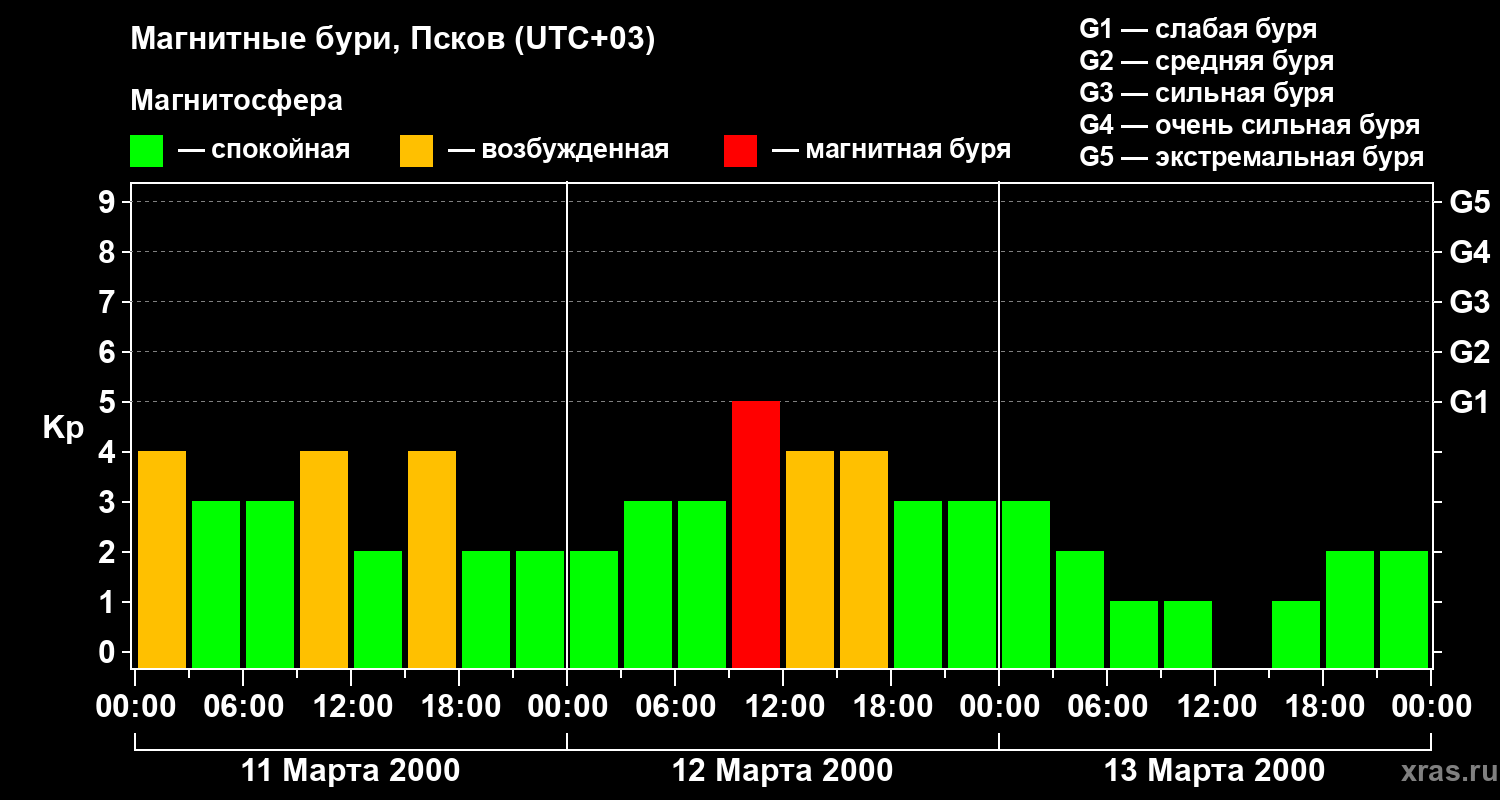Click the G5 label on right axis
1500x800 pixels.
(1469, 203)
